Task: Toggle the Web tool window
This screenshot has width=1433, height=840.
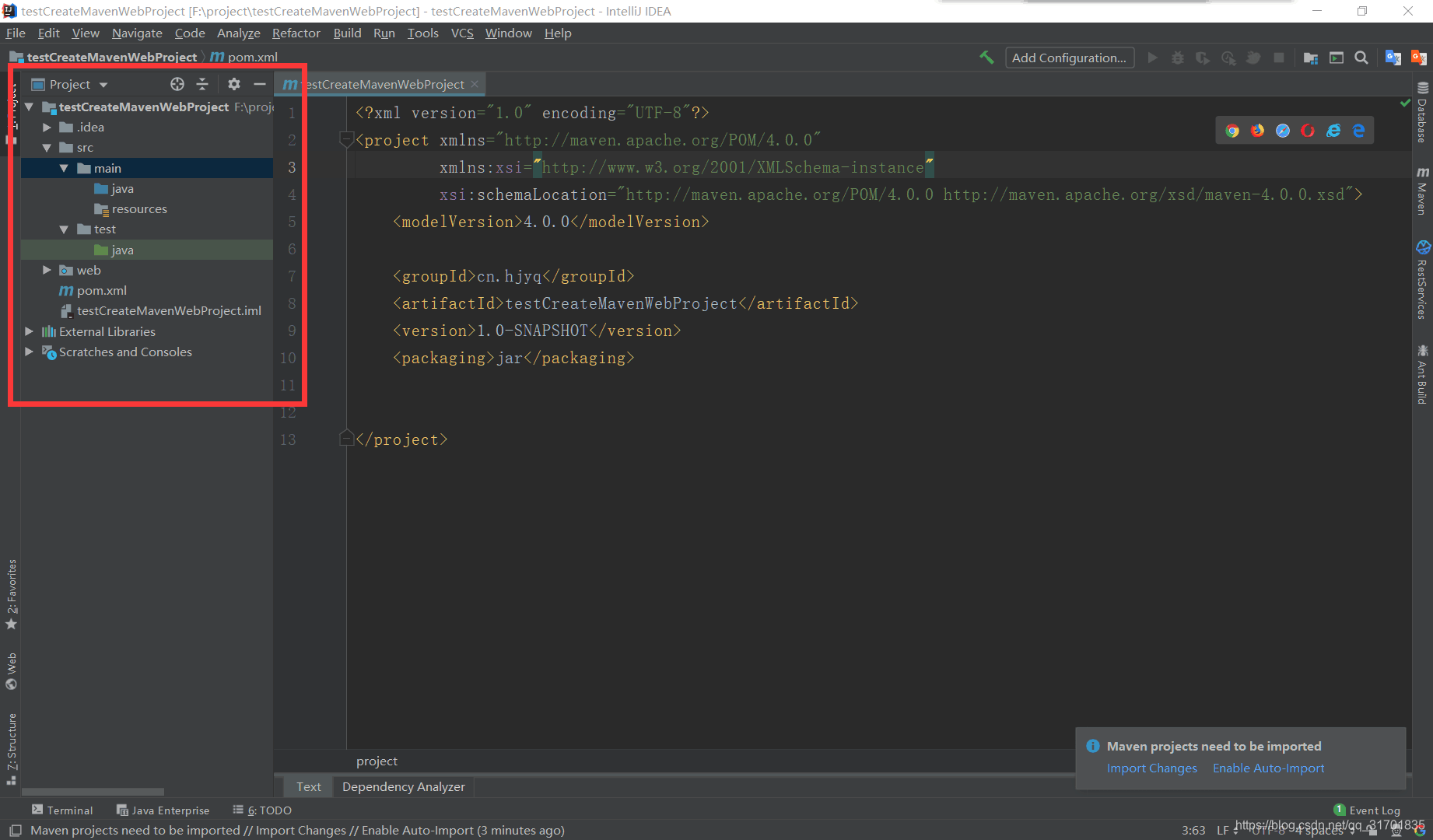Action: (11, 670)
